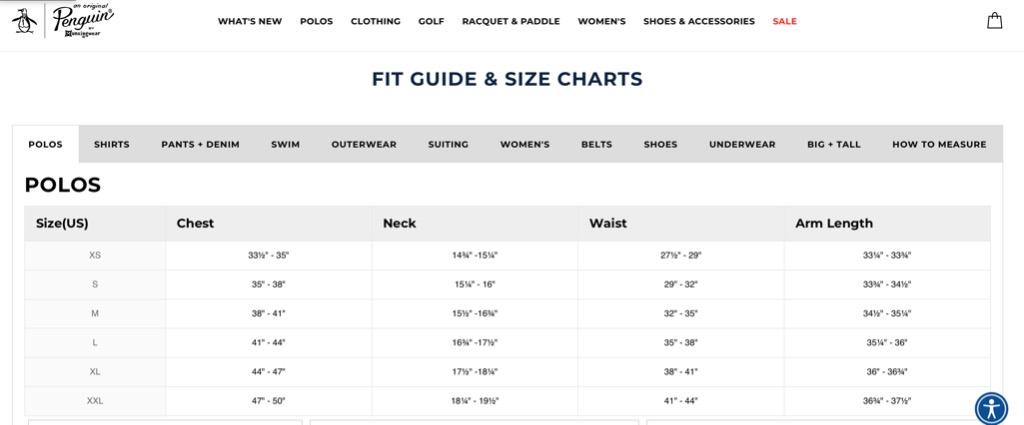Visit the red Sale link
The height and width of the screenshot is (425, 1024).
[x=784, y=22]
